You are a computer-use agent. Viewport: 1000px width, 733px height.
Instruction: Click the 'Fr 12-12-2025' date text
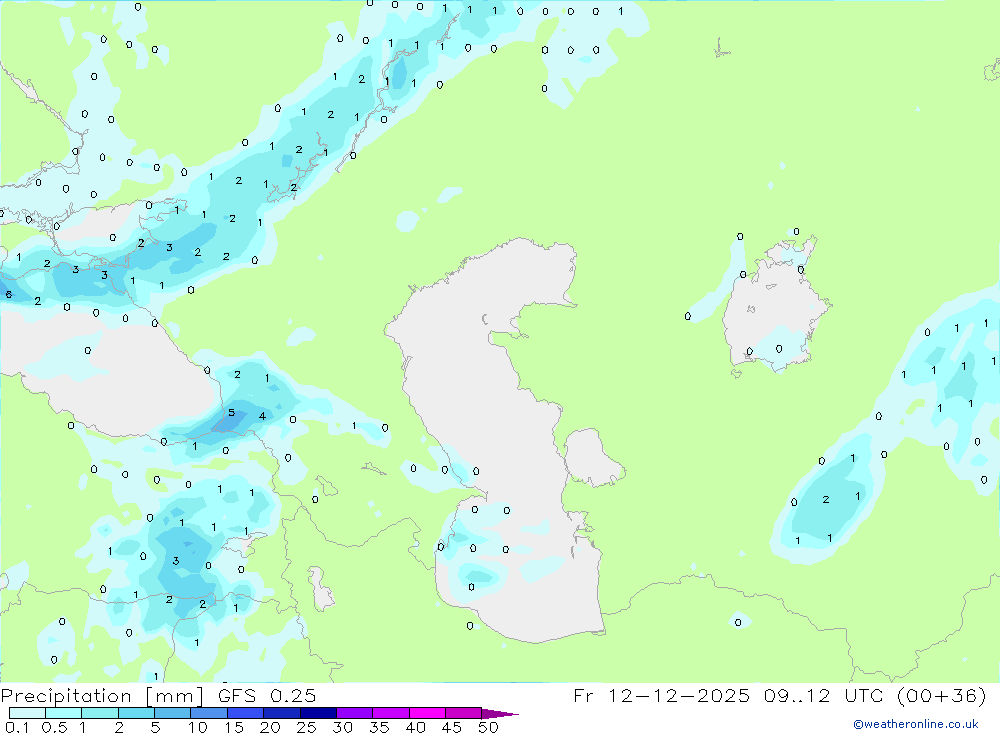(661, 695)
